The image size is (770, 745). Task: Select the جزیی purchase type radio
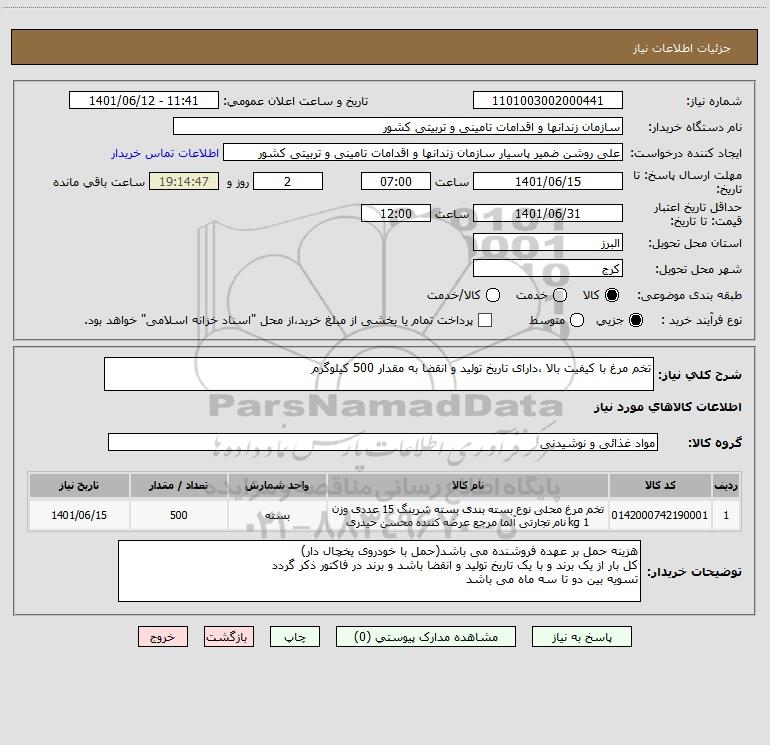point(635,320)
